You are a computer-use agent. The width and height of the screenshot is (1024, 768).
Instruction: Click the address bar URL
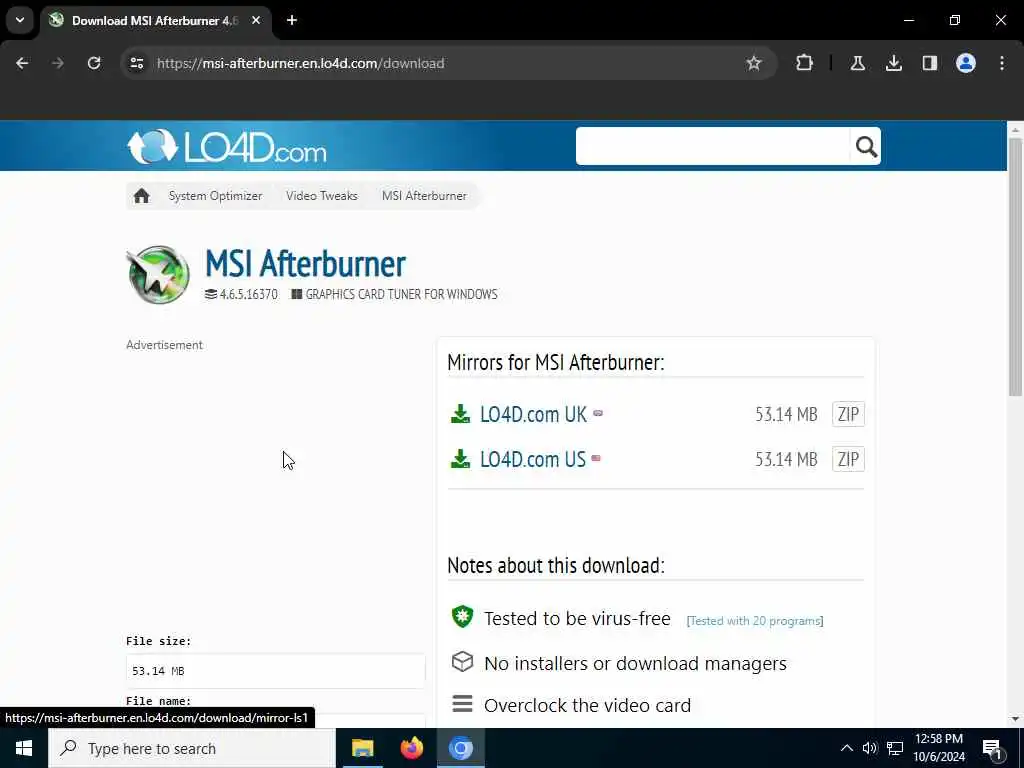(x=300, y=63)
